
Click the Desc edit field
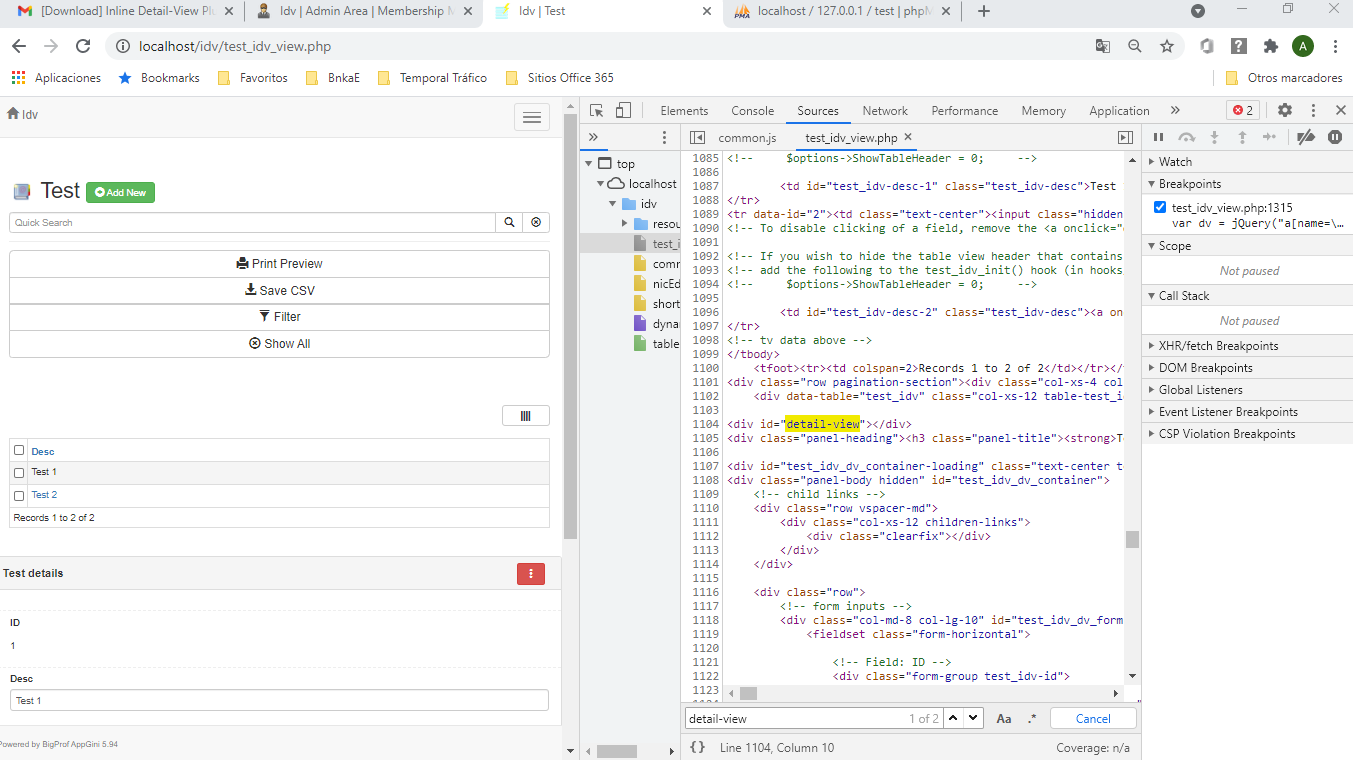point(279,700)
